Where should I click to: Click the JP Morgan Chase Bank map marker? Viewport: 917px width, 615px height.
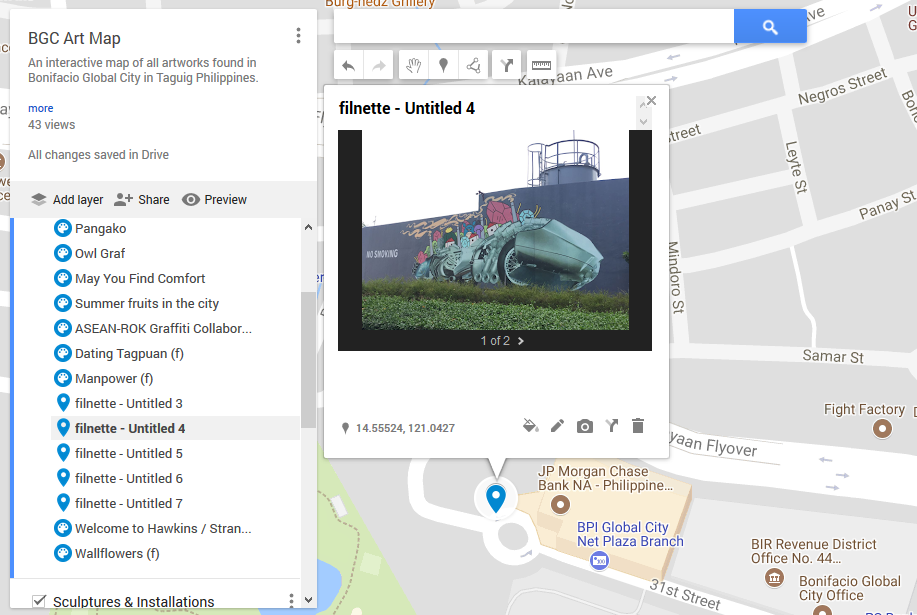[x=560, y=504]
